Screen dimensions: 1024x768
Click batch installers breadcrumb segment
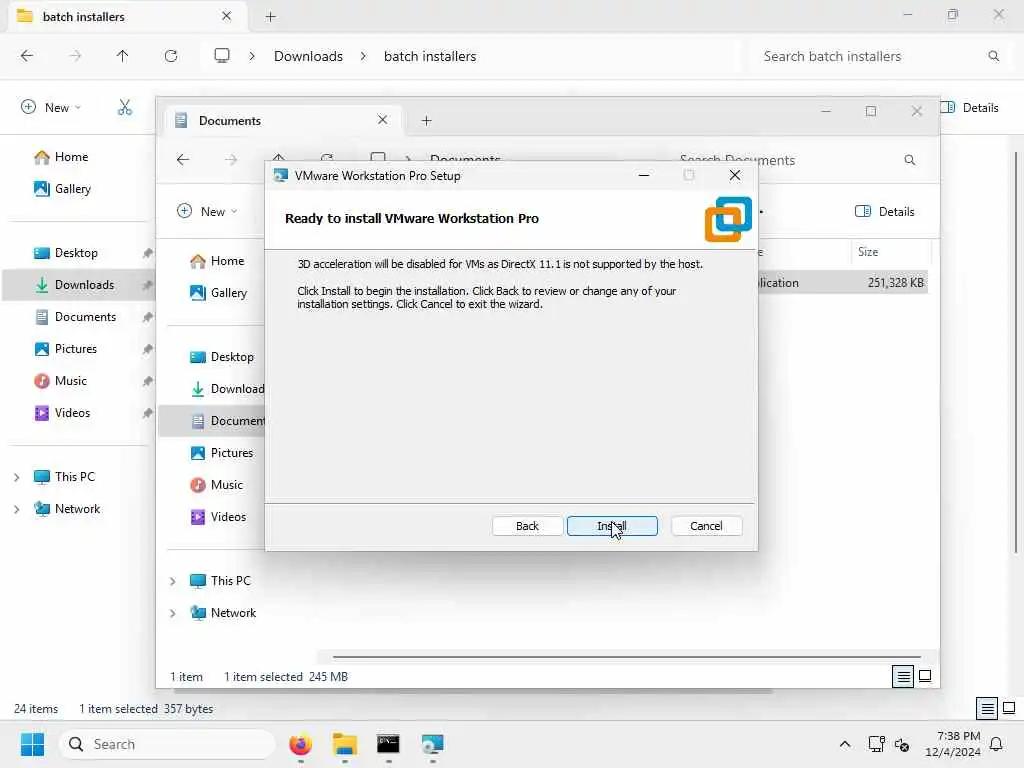430,56
